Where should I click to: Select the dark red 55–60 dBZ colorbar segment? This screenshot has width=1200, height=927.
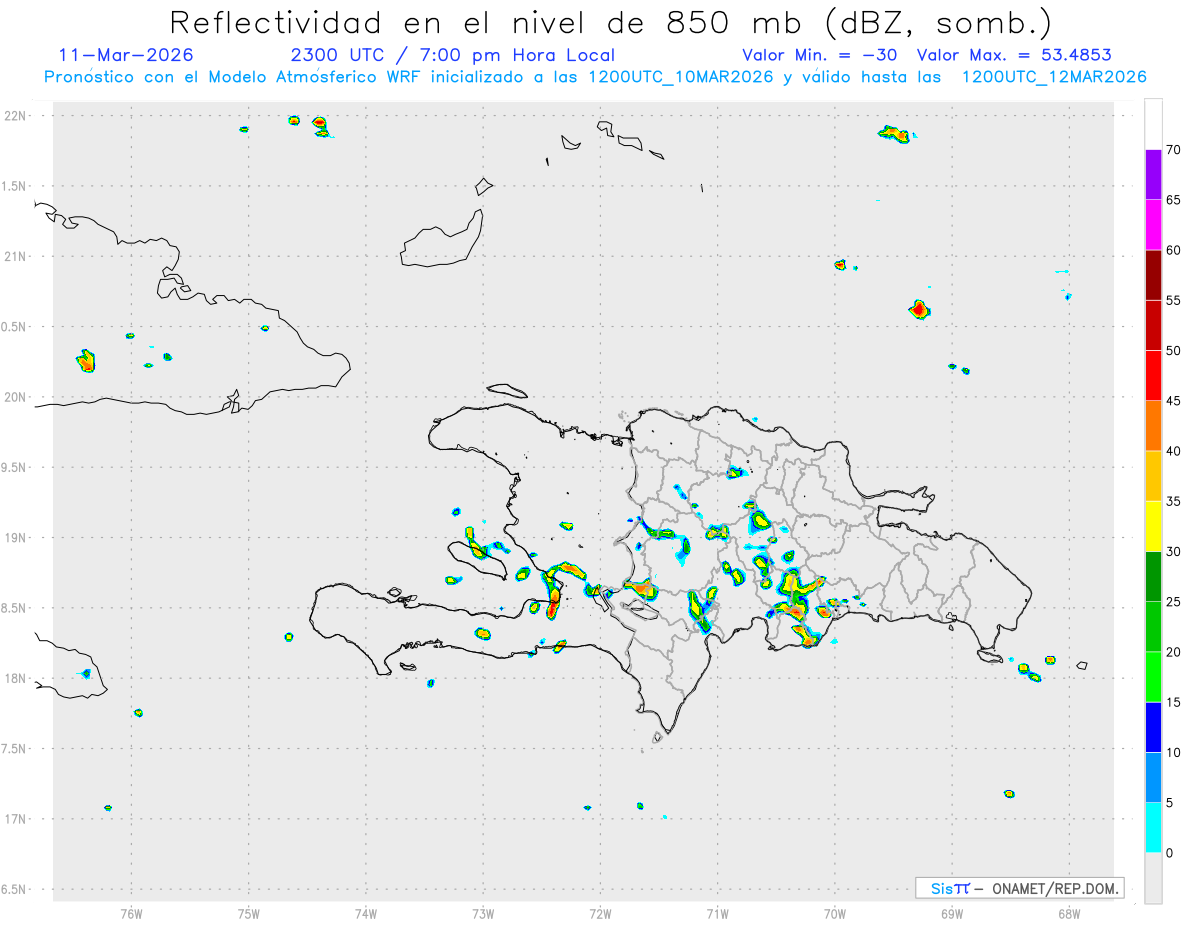coord(1153,275)
